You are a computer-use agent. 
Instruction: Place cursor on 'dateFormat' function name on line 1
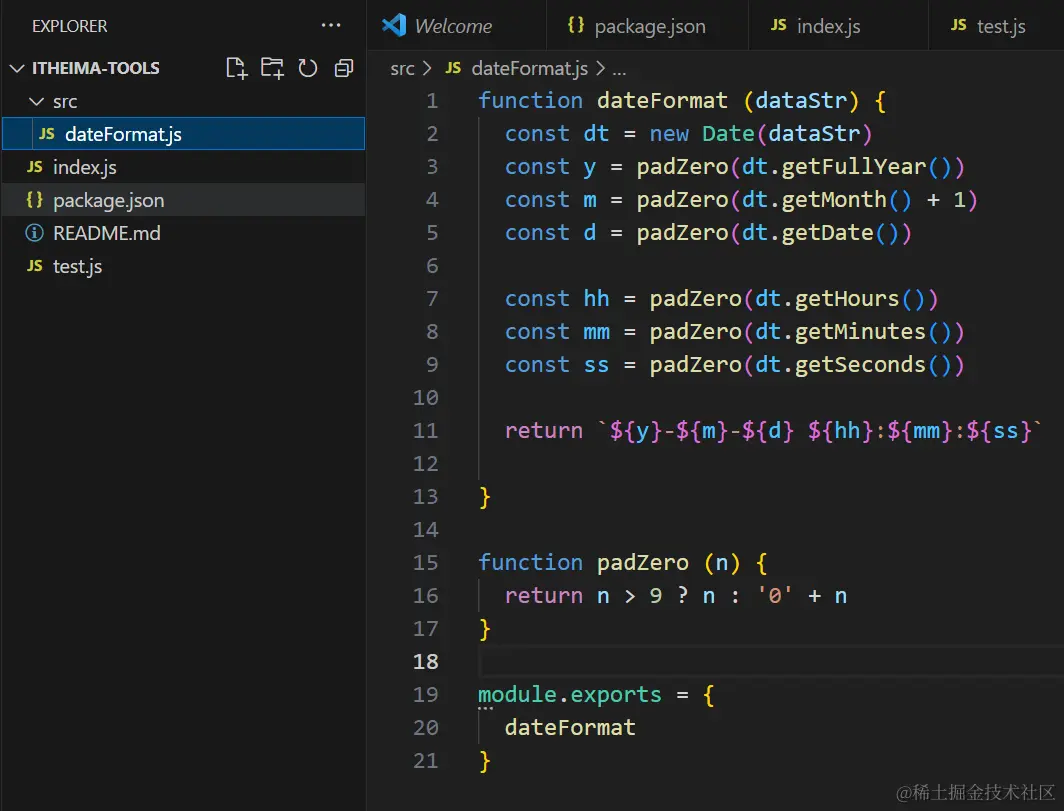(x=662, y=101)
